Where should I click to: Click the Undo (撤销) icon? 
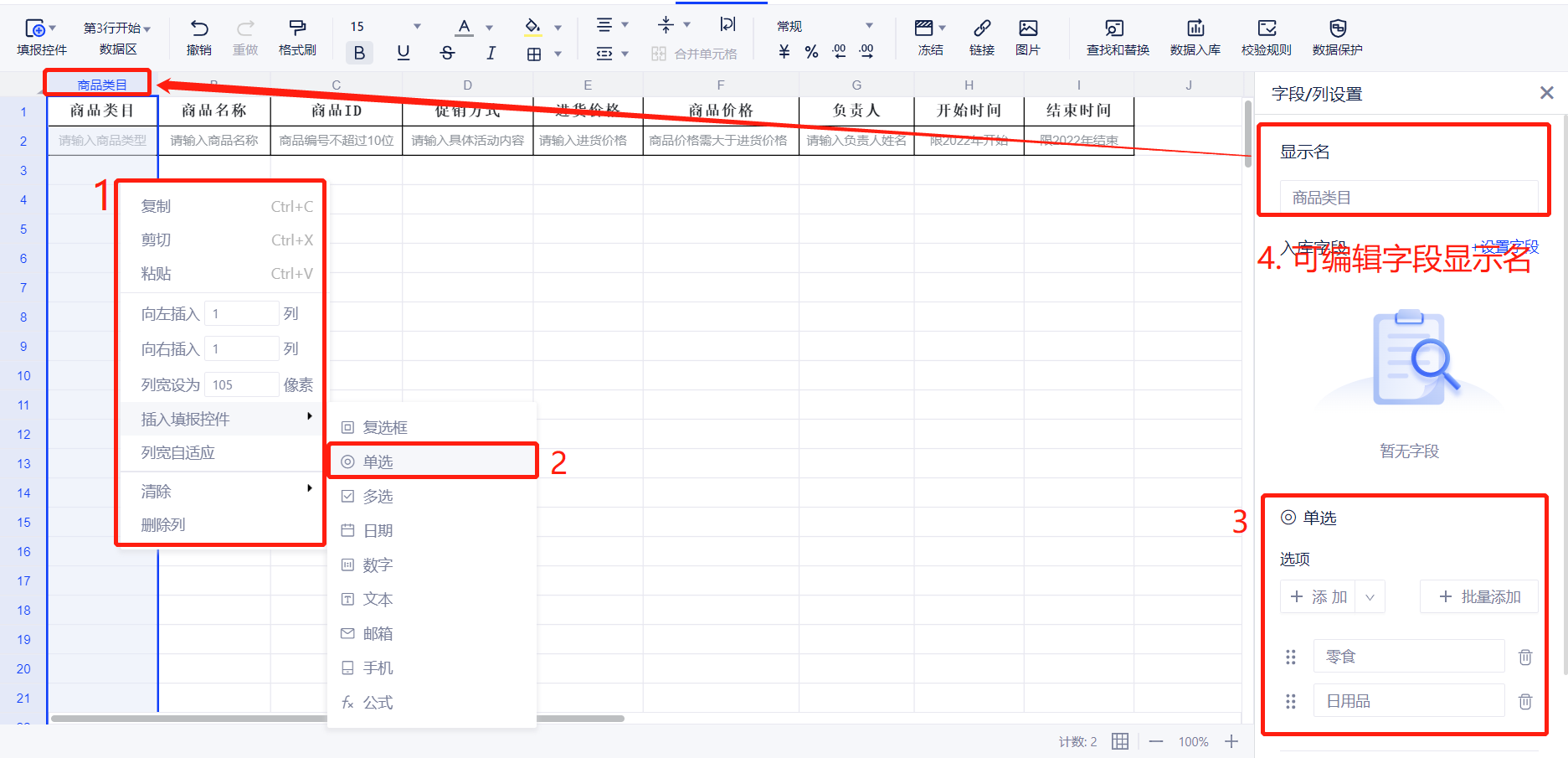(x=198, y=28)
